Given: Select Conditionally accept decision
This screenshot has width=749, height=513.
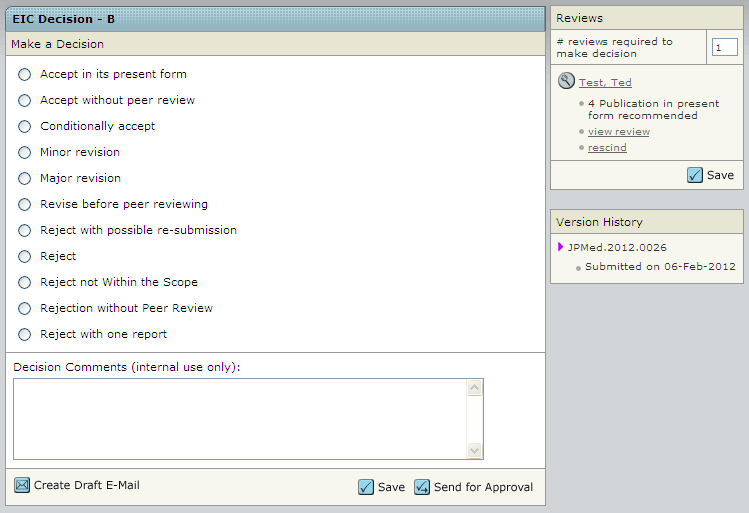Looking at the screenshot, I should pyautogui.click(x=25, y=126).
